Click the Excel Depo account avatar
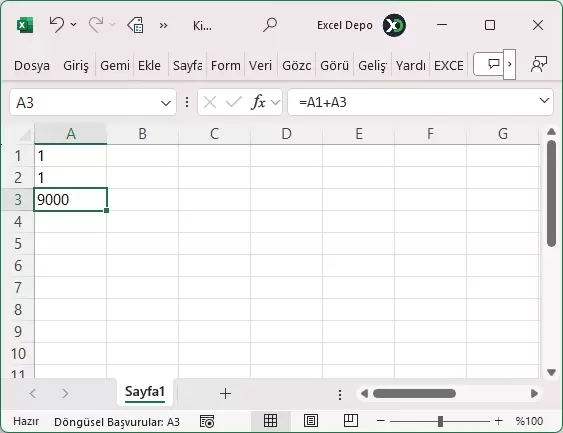Image resolution: width=563 pixels, height=433 pixels. coord(394,25)
